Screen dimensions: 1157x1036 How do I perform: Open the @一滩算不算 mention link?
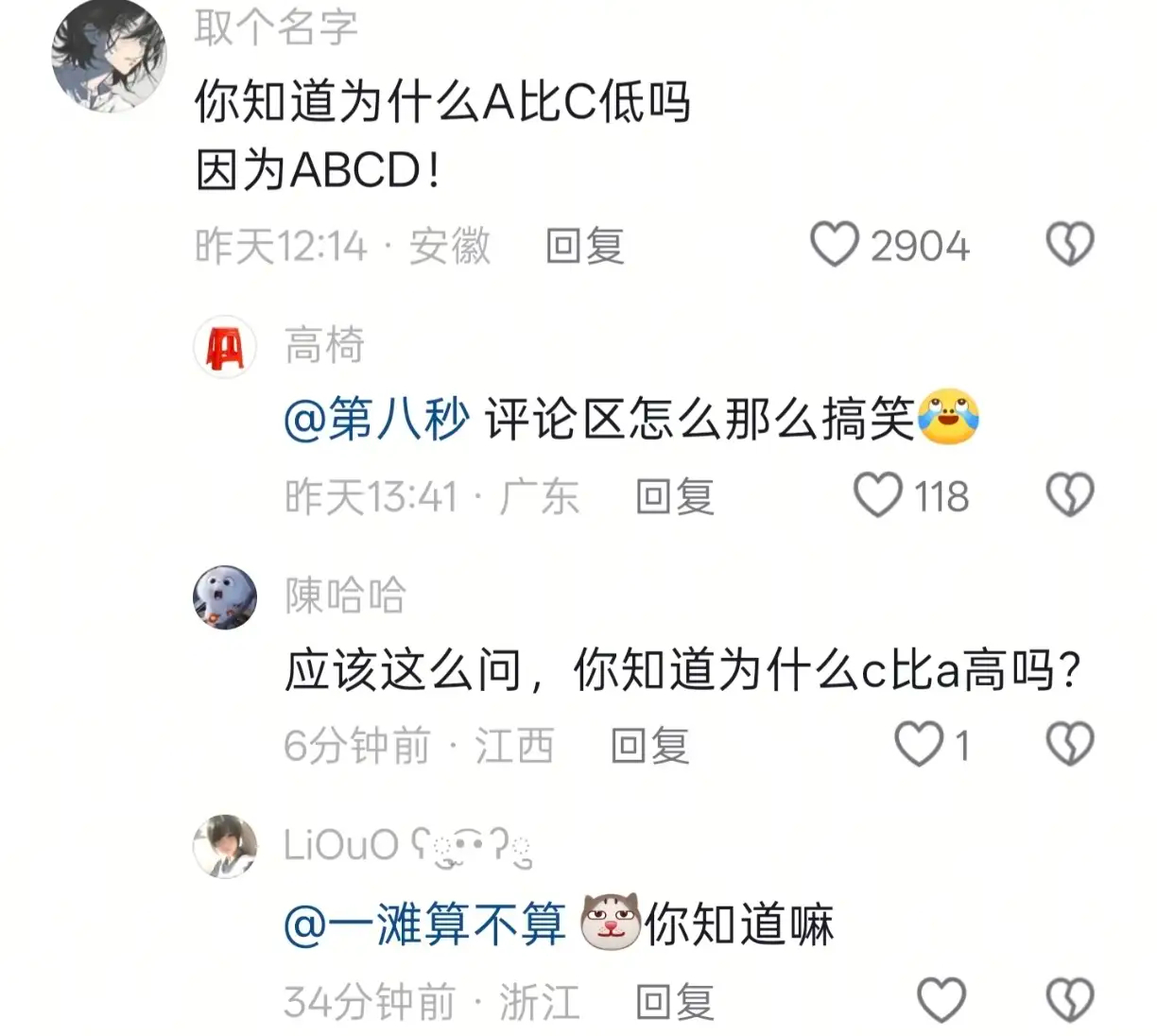pyautogui.click(x=424, y=924)
